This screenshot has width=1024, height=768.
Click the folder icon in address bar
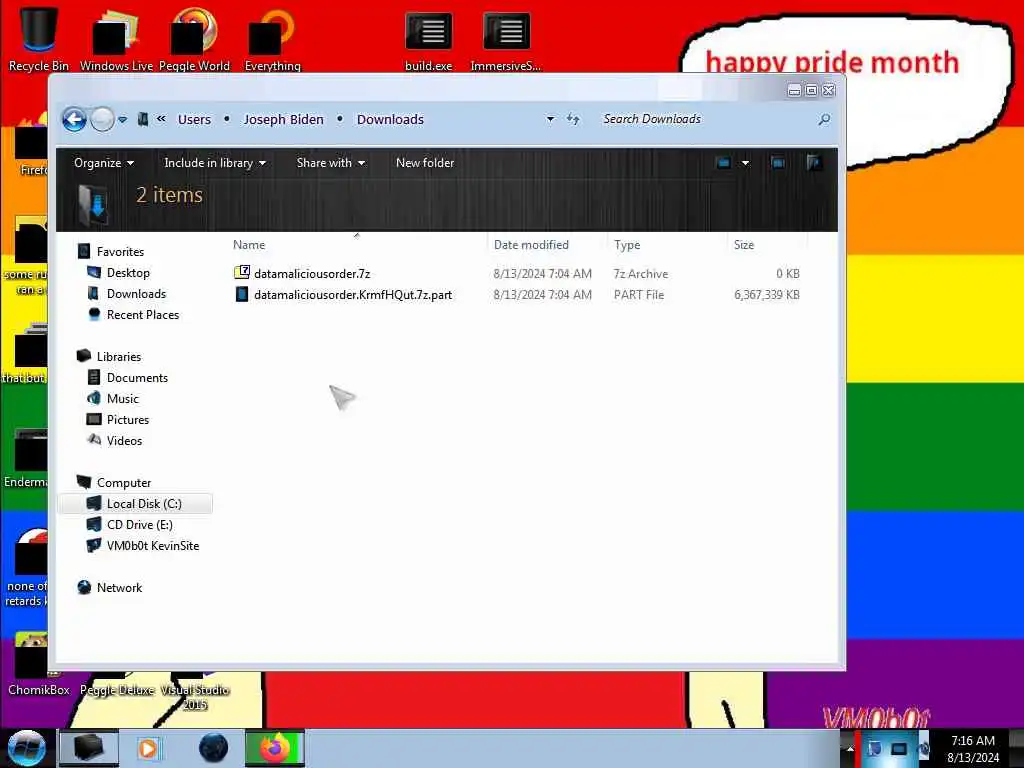[x=143, y=120]
